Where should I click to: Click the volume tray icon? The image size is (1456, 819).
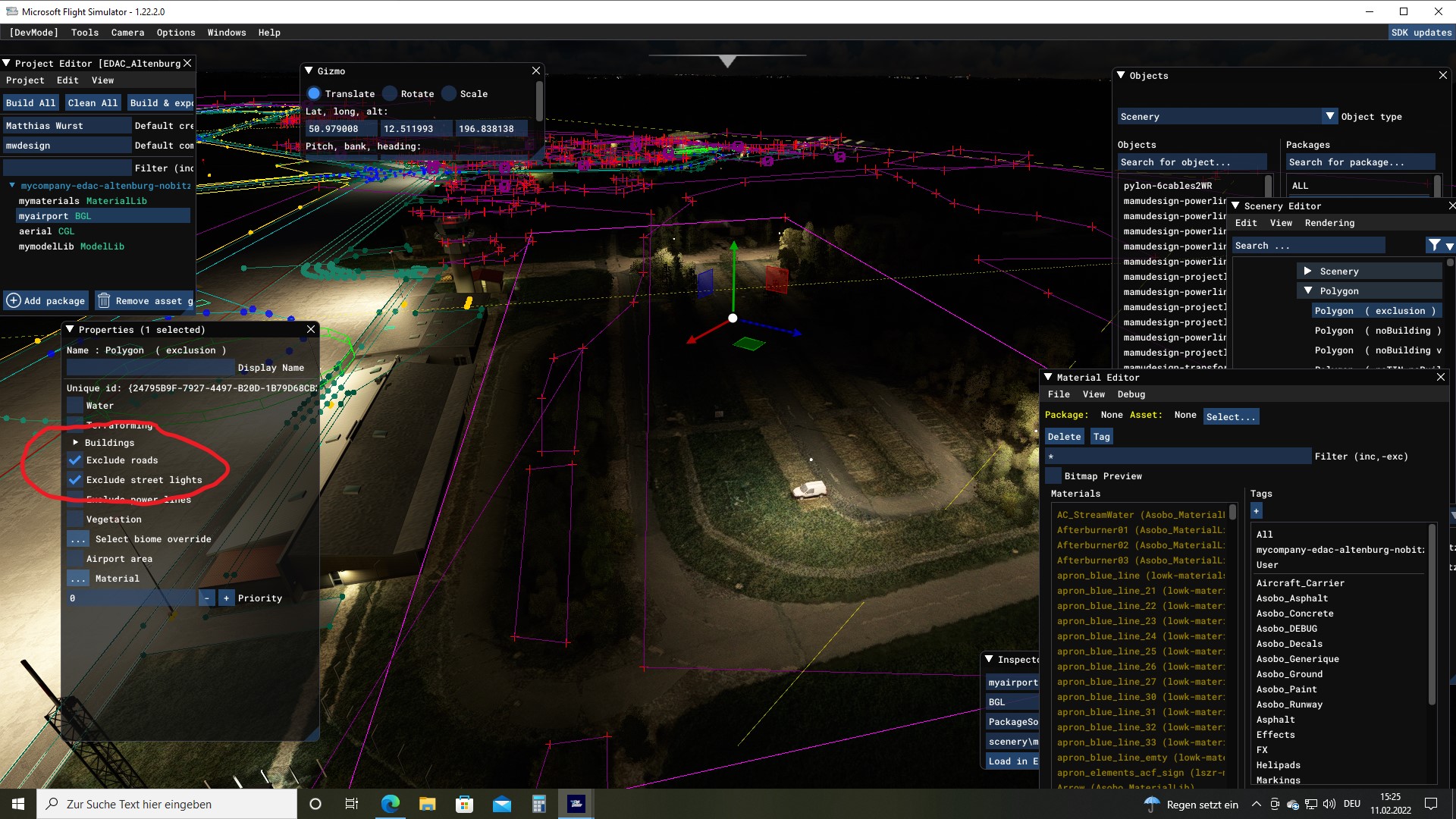click(1329, 804)
